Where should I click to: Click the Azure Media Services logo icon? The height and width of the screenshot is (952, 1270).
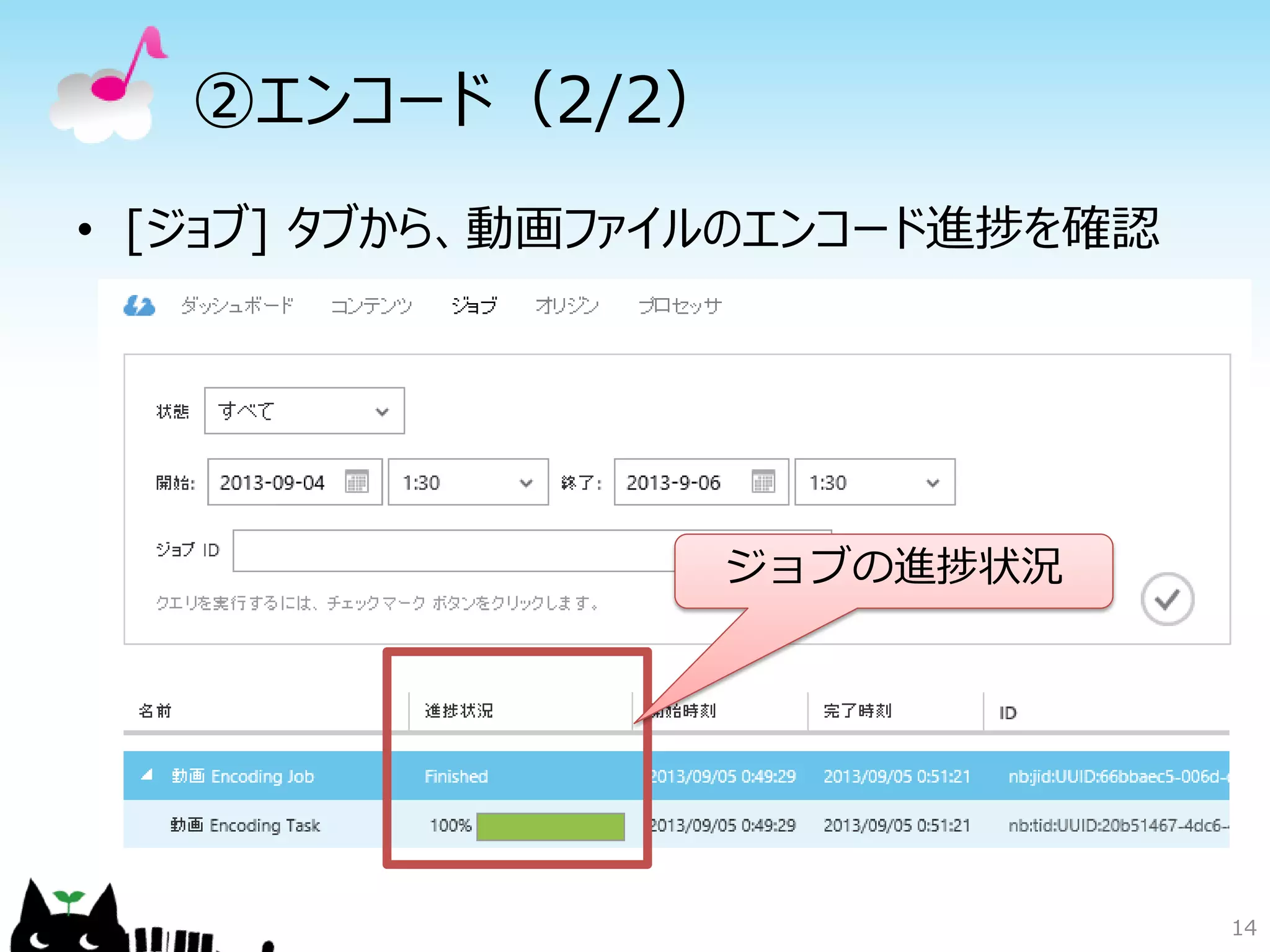(x=139, y=306)
